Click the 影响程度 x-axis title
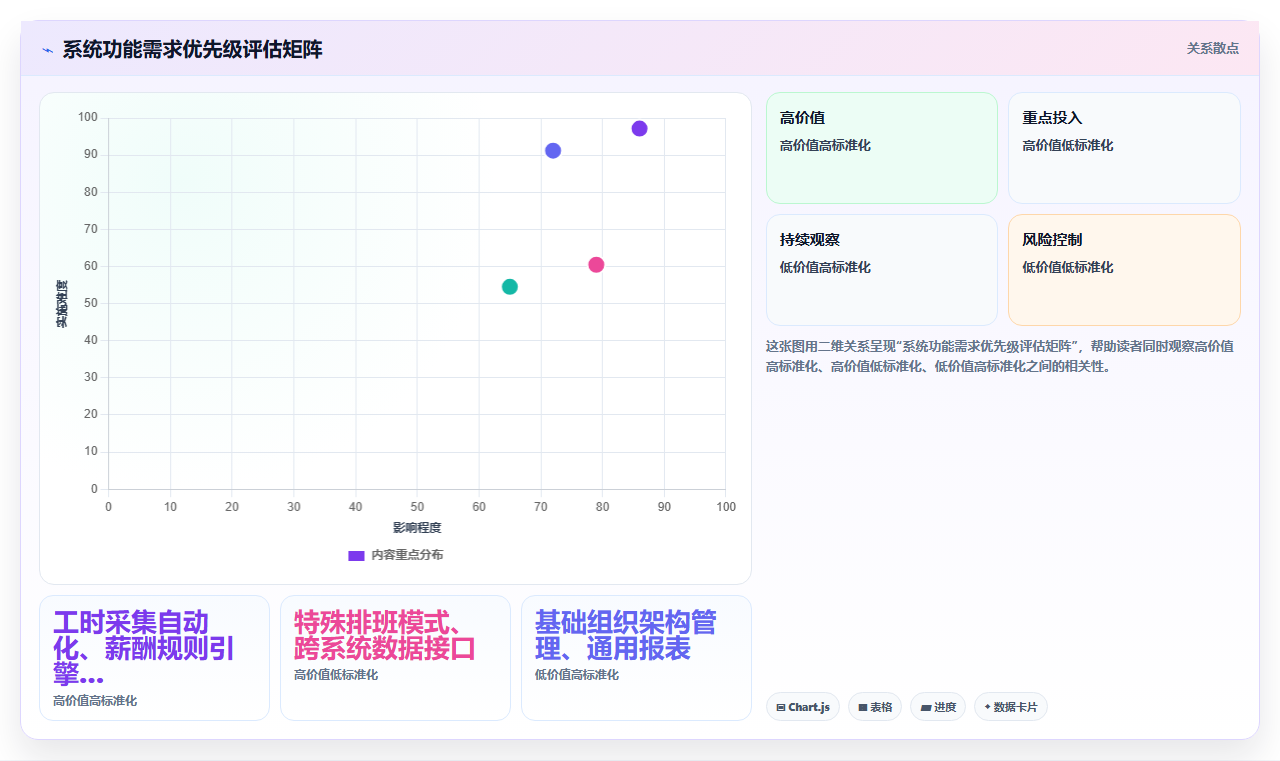The height and width of the screenshot is (761, 1280). 417,528
